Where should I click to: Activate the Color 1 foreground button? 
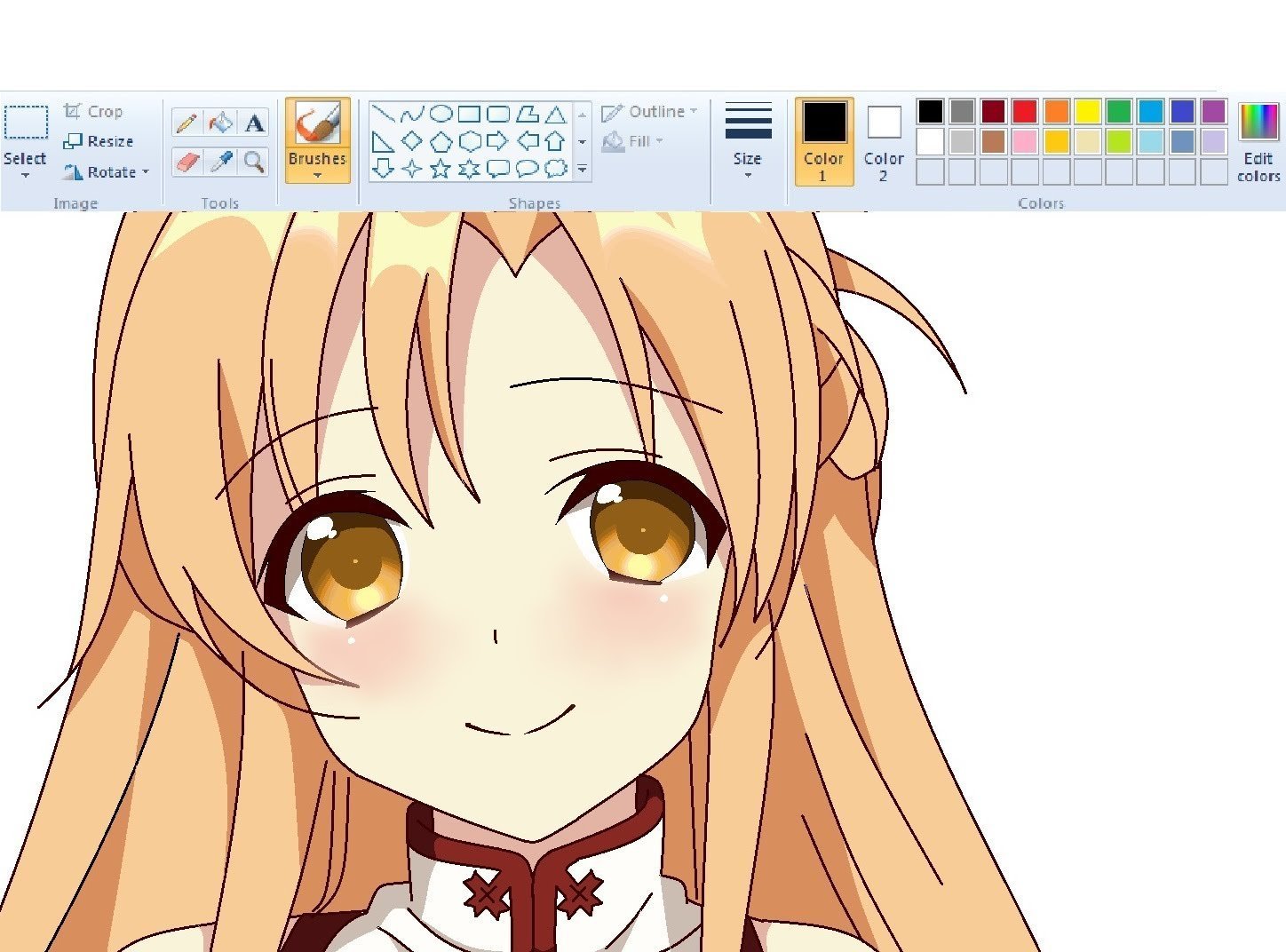coord(823,141)
